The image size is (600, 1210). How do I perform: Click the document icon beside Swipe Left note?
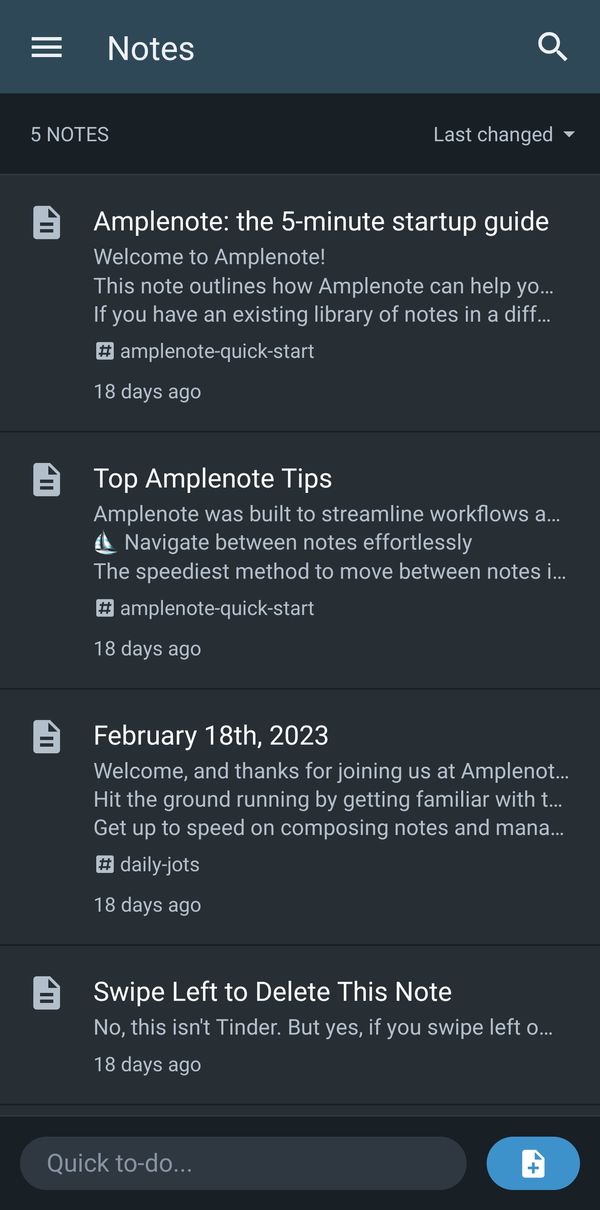coord(46,992)
